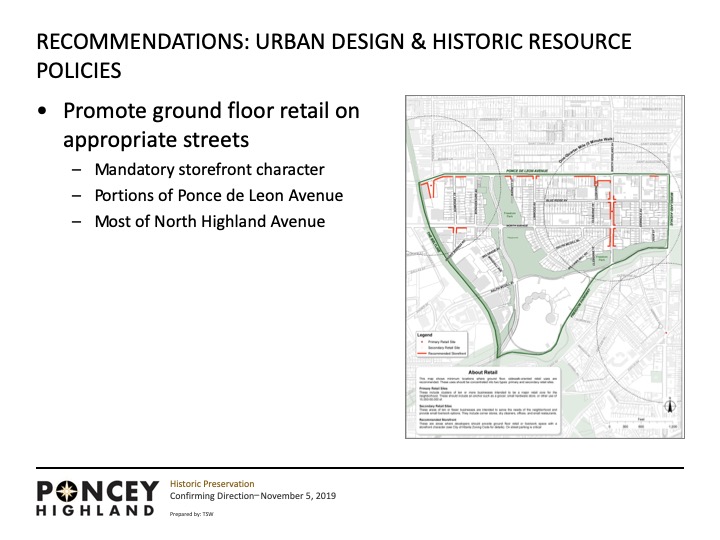Click the PONCEY logo word
720x540 pixels.
coord(97,491)
